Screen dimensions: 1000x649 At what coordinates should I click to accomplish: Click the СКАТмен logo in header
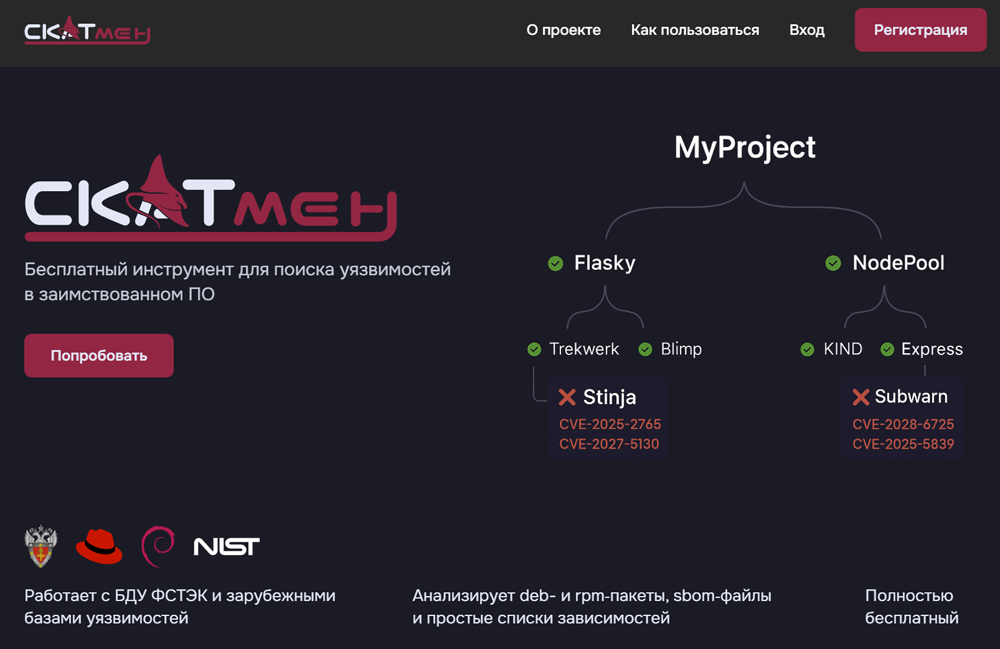tap(87, 30)
